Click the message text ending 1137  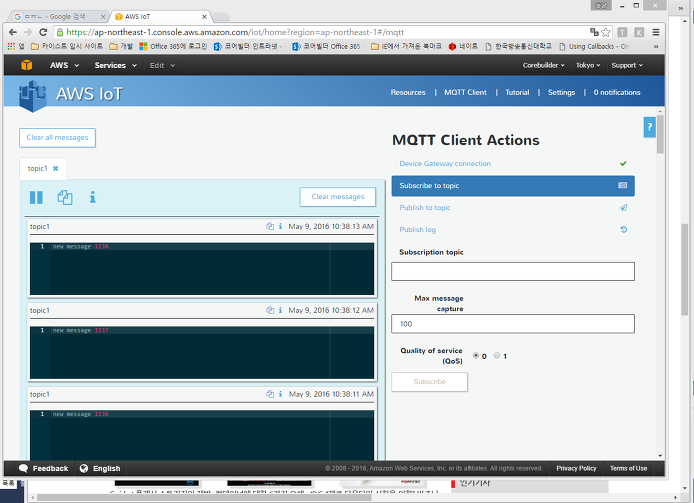80,330
